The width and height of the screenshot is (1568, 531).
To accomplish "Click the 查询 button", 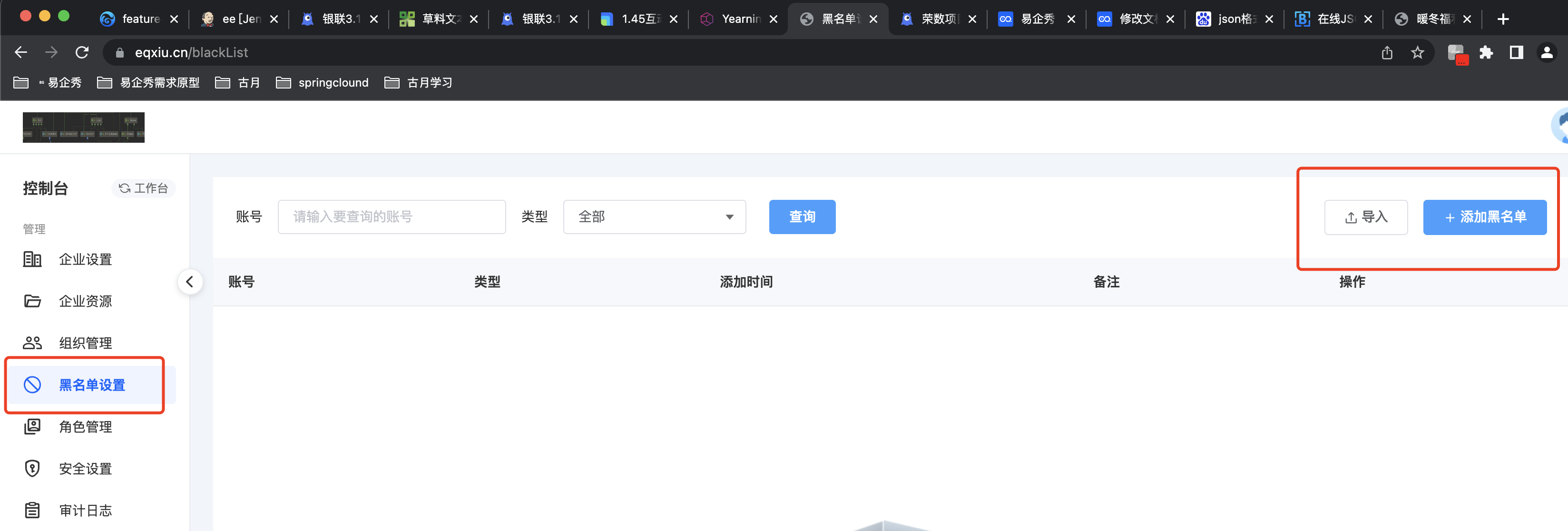I will 802,217.
